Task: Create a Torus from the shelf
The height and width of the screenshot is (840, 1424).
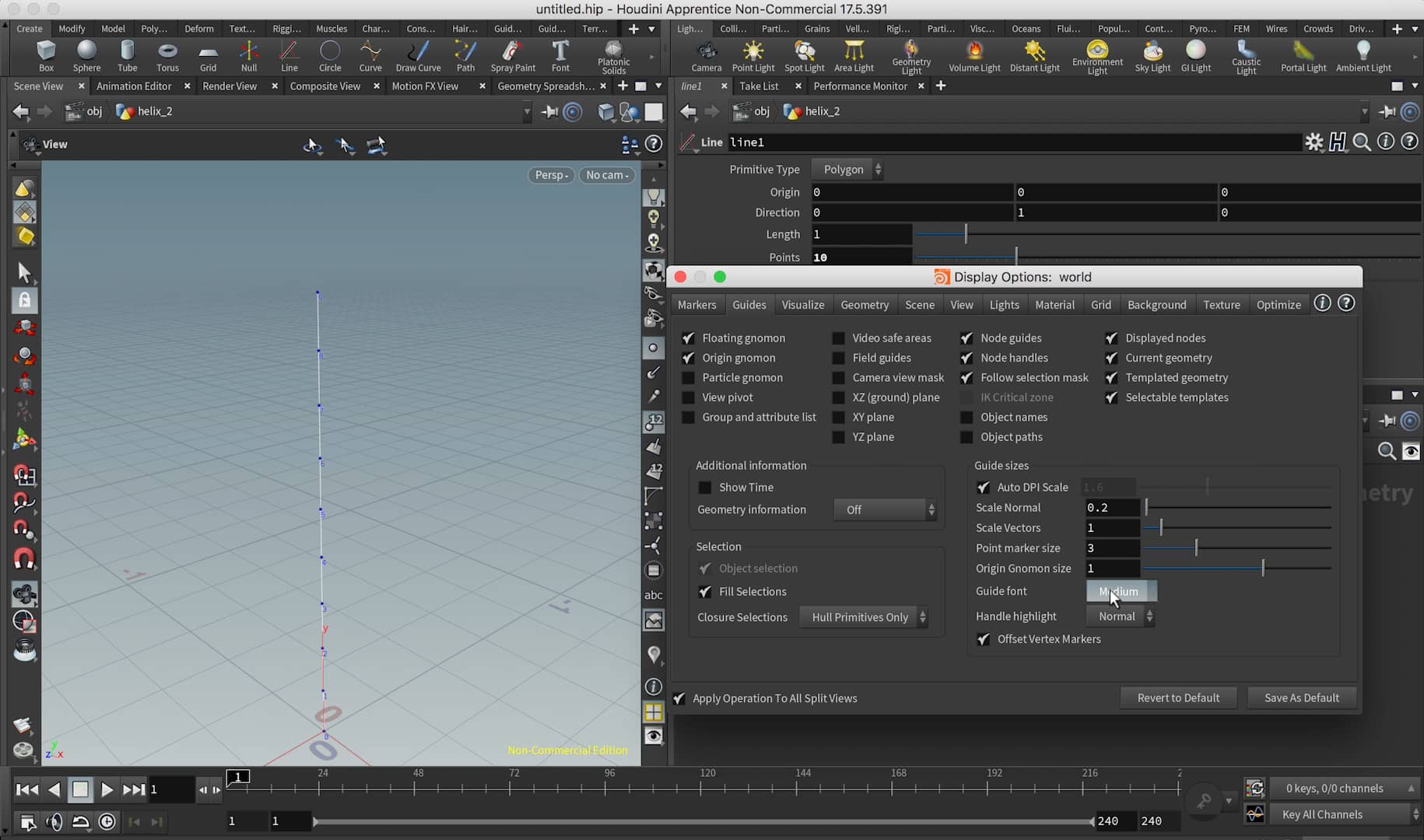Action: click(x=167, y=56)
